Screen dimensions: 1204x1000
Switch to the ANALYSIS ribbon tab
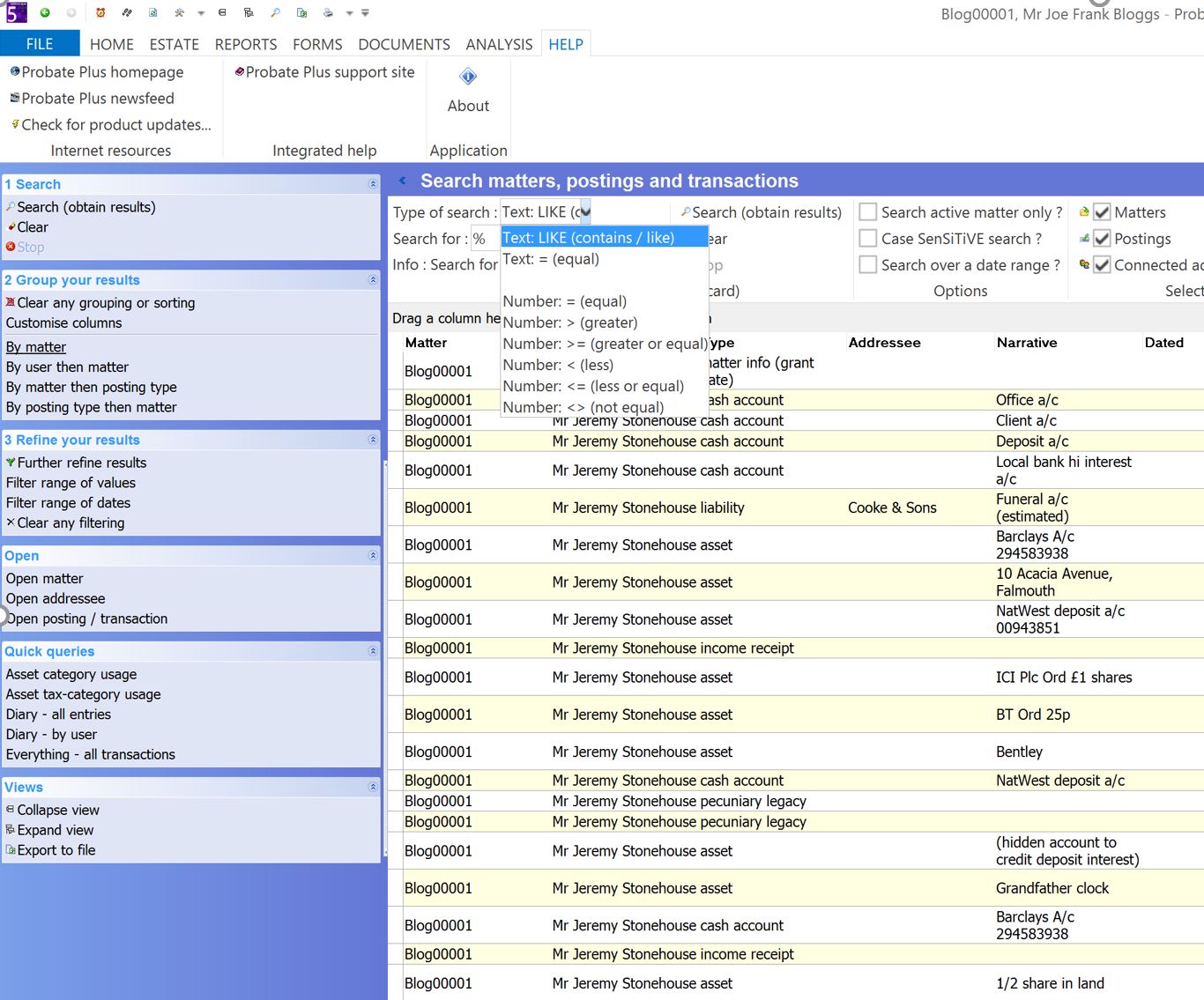[499, 44]
